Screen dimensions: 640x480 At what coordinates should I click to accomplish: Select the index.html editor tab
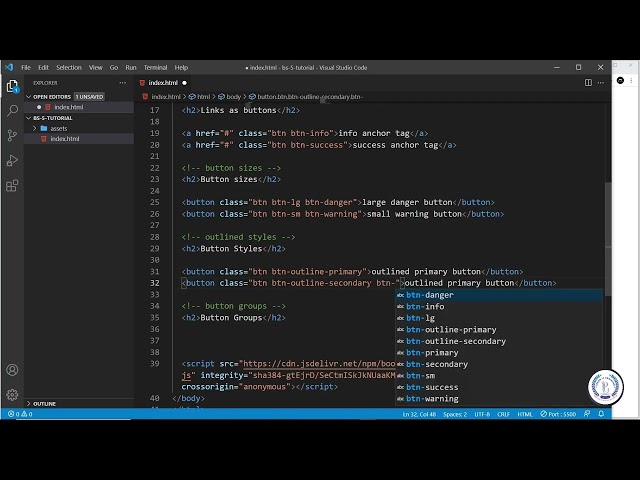tap(163, 83)
